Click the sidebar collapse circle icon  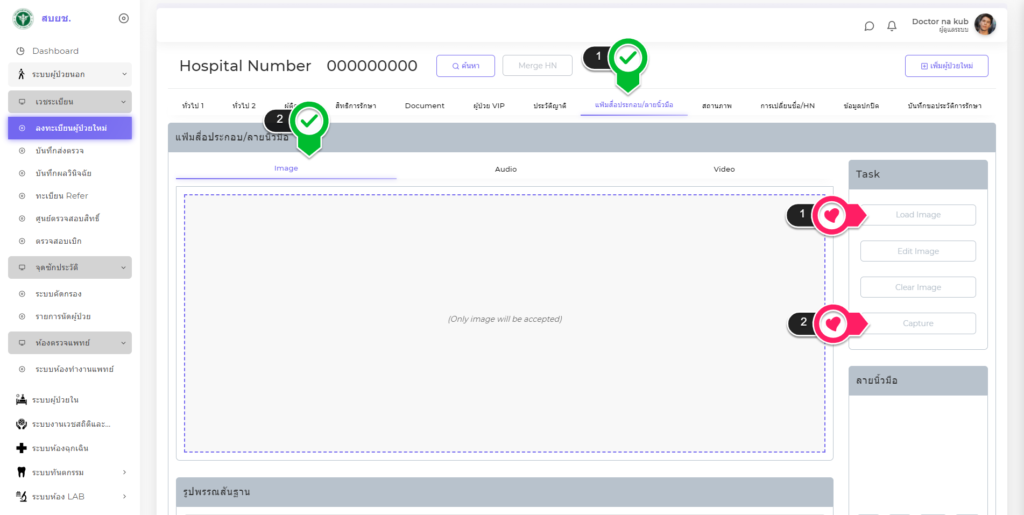(124, 18)
